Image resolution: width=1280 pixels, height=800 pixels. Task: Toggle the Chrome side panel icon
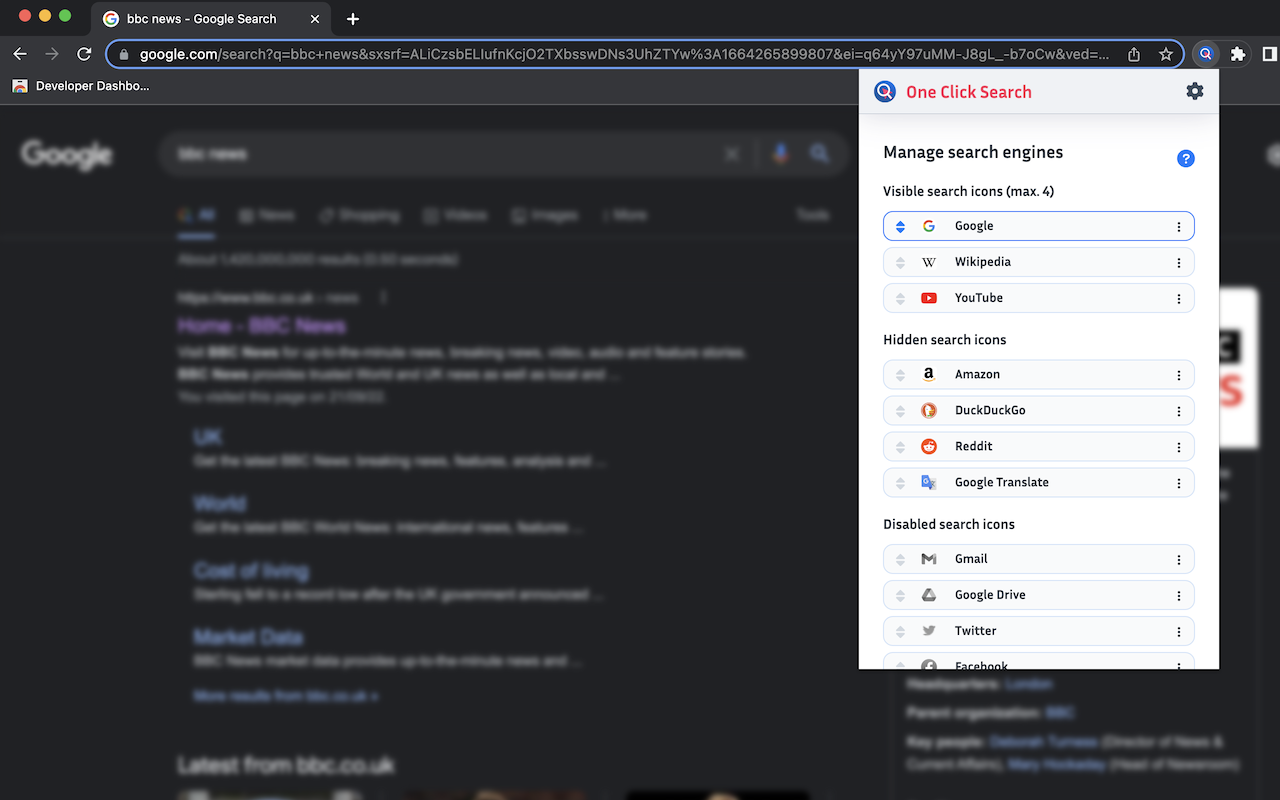[1270, 54]
